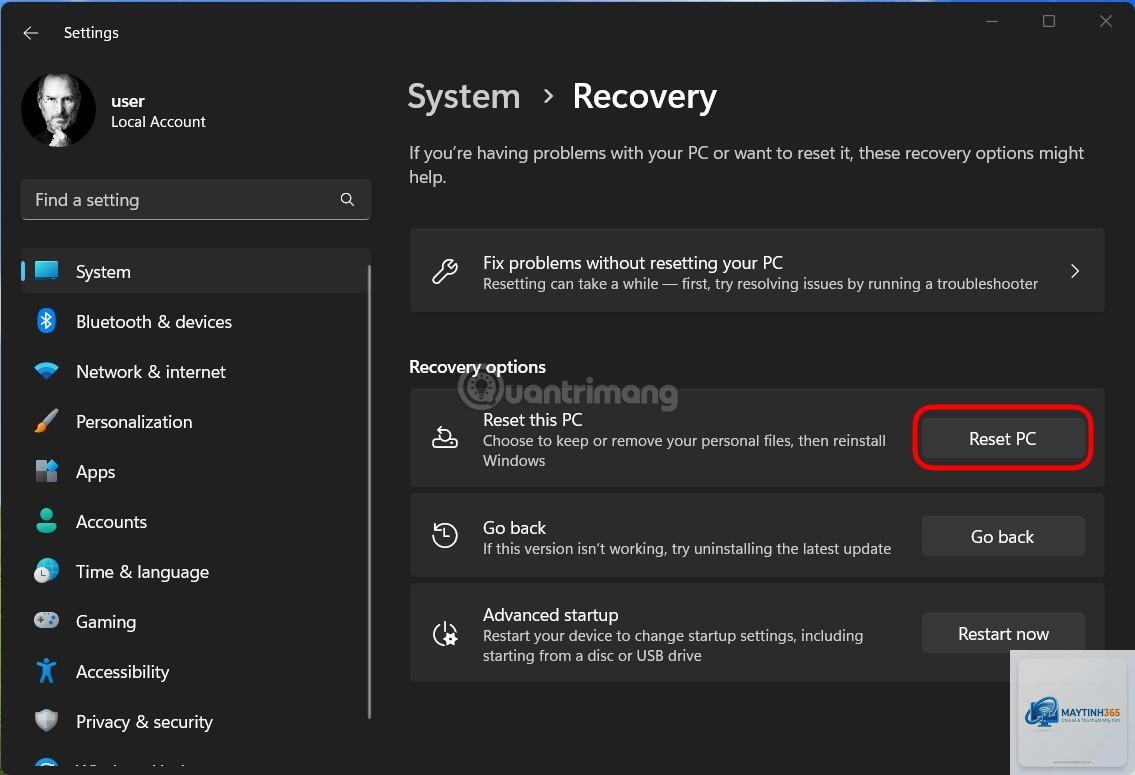1135x775 pixels.
Task: Click the search magnifier icon
Action: click(347, 199)
